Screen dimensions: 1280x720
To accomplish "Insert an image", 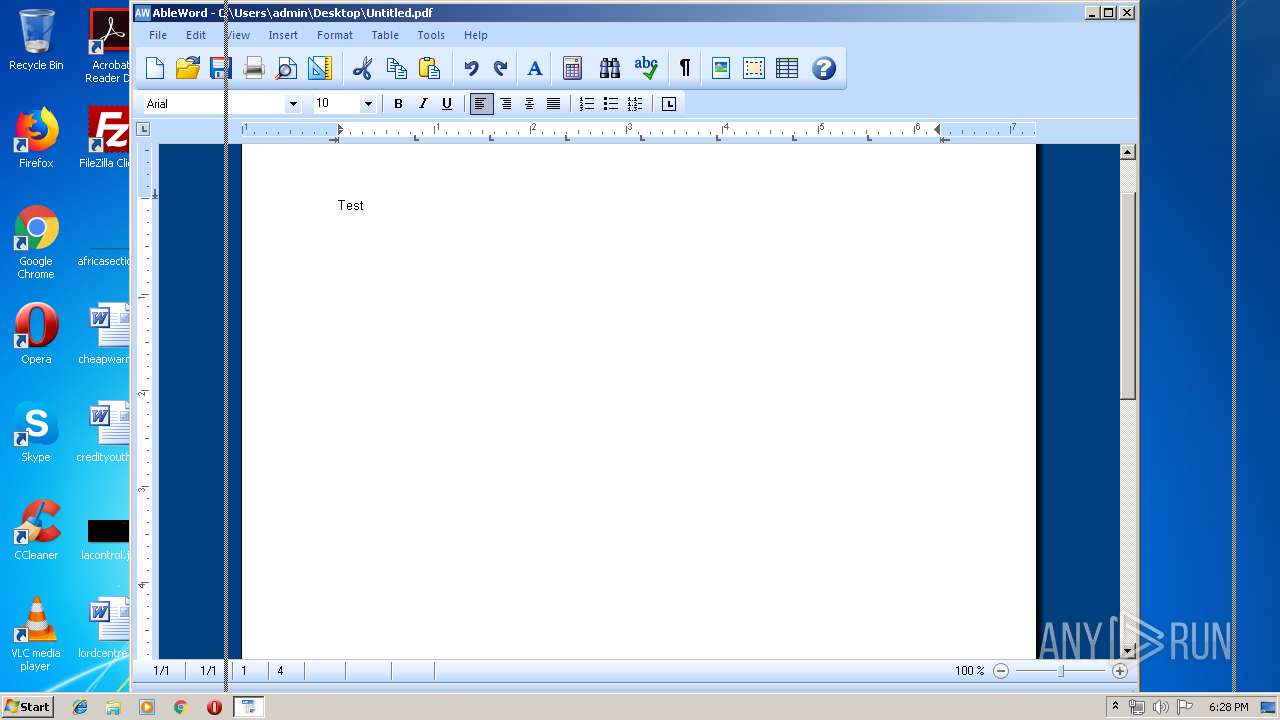I will [721, 68].
